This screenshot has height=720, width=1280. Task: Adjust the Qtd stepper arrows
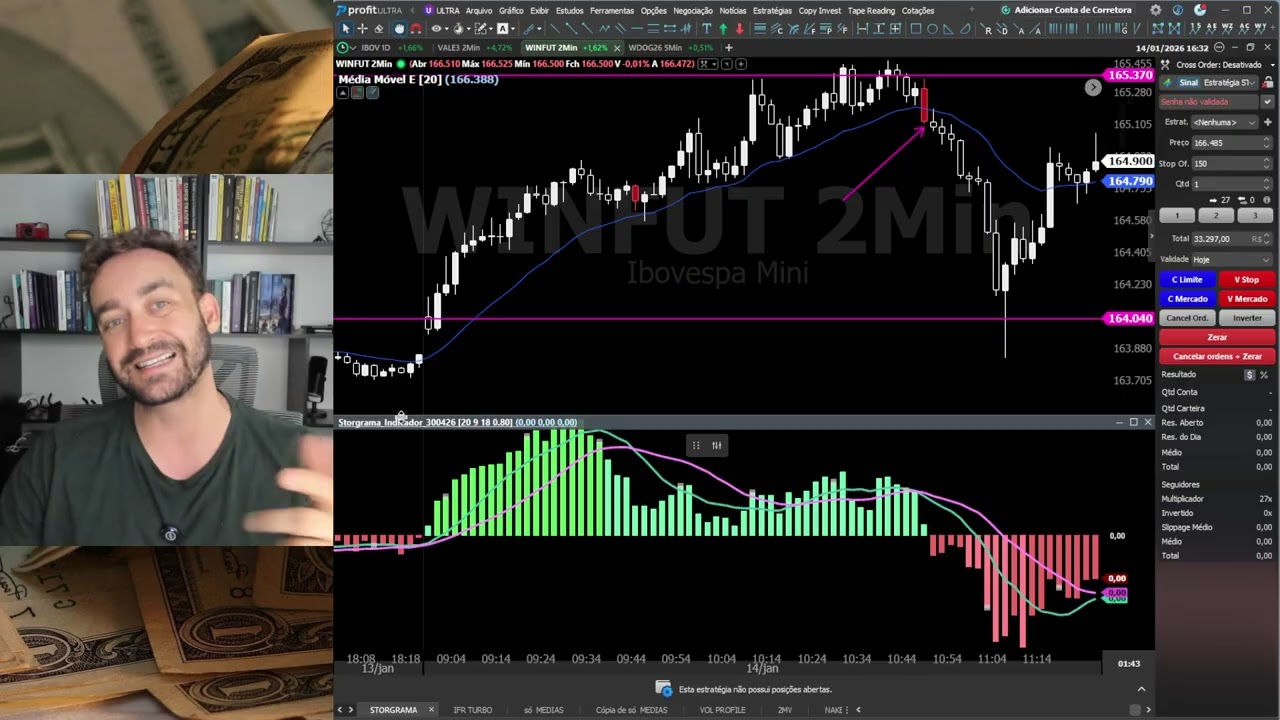pyautogui.click(x=1266, y=184)
